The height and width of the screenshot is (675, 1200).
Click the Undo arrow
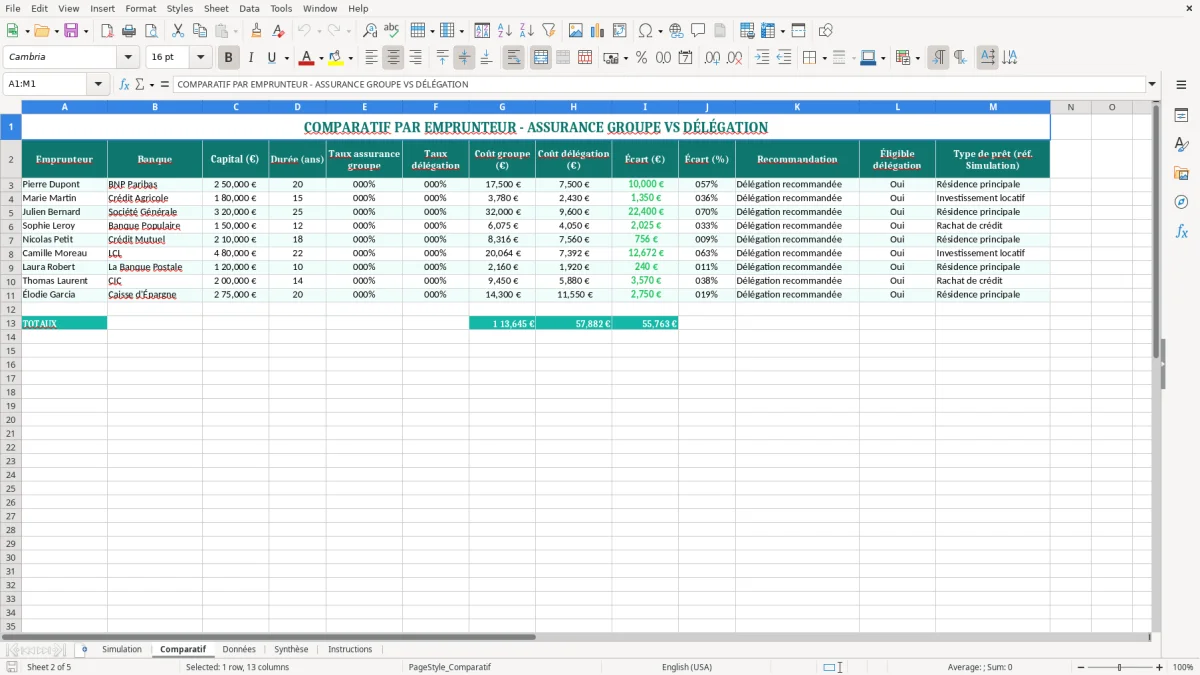tap(304, 31)
